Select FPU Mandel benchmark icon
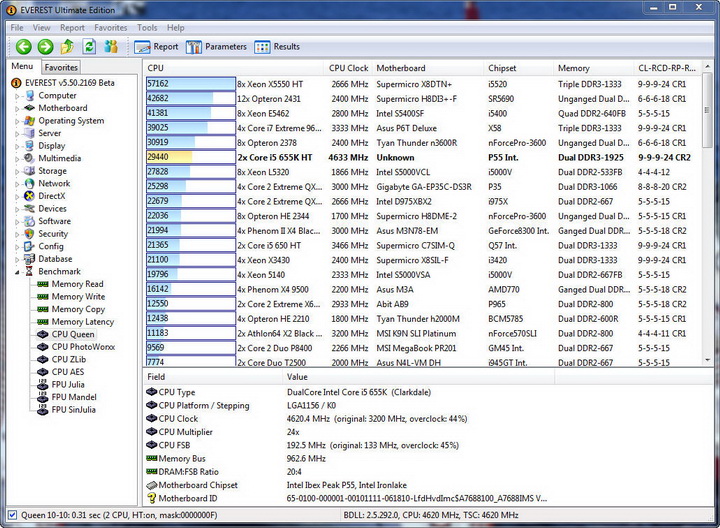This screenshot has height=528, width=720. click(43, 397)
